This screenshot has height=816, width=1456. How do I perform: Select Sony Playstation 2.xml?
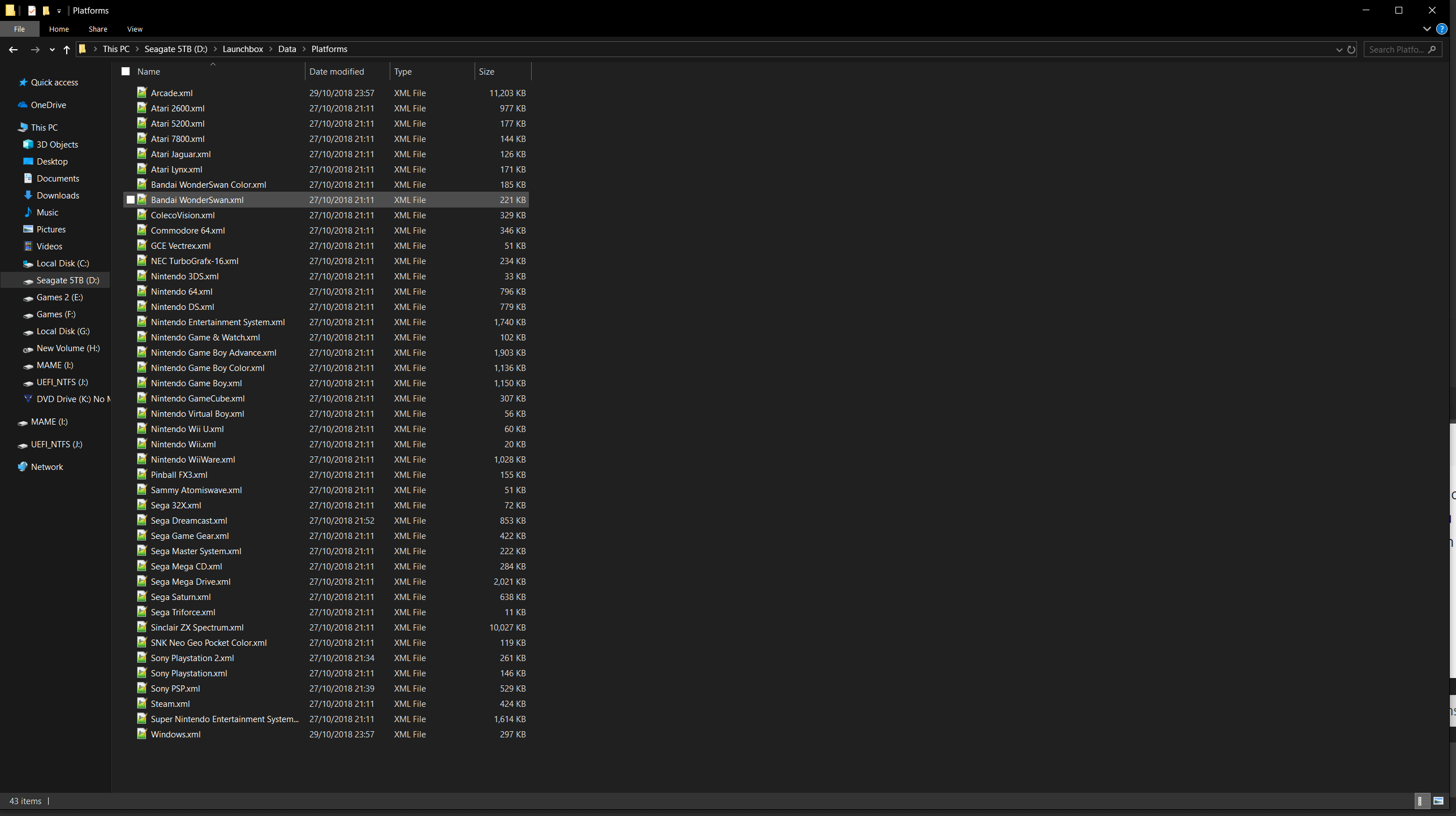tap(192, 658)
